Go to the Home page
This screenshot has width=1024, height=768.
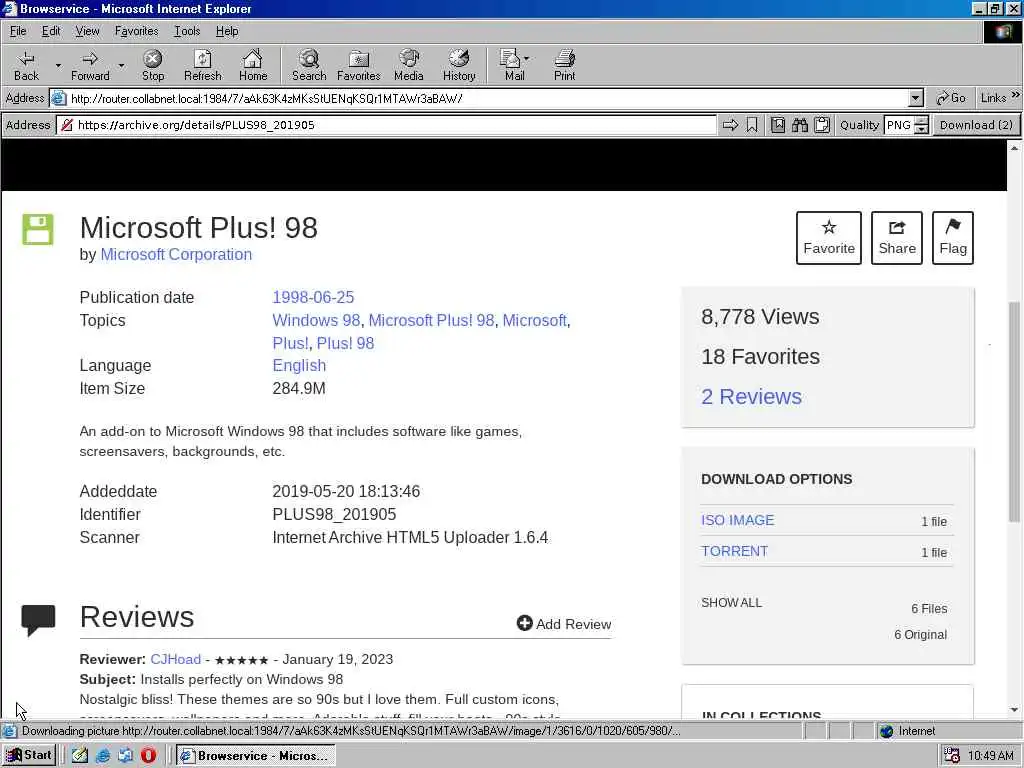point(253,66)
